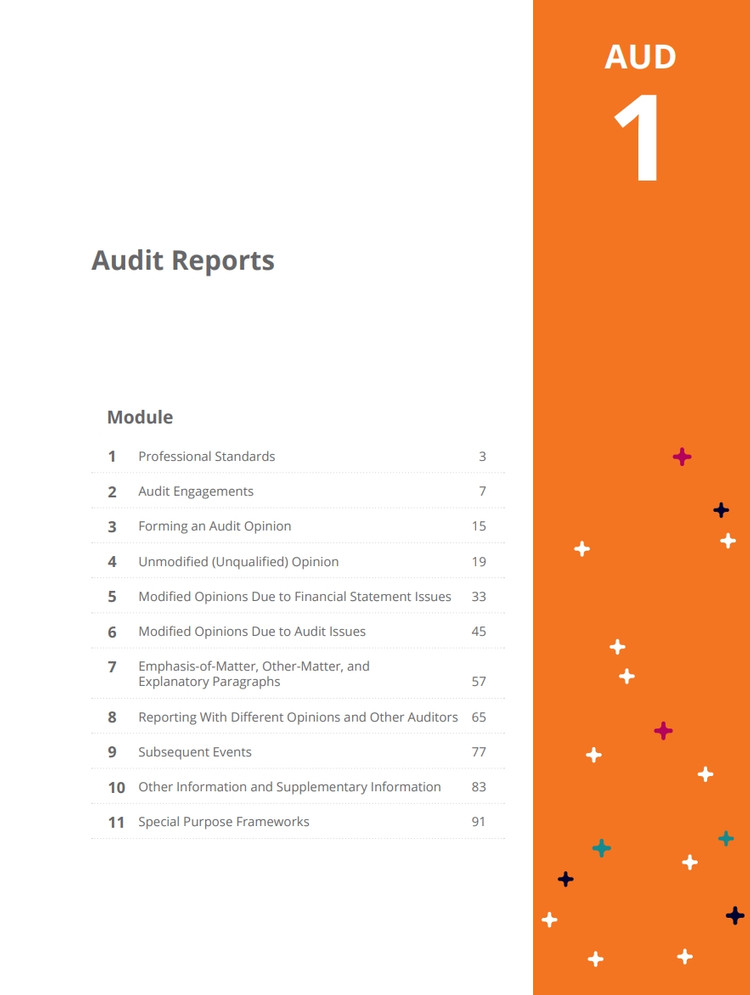Open the Audit Engagements module entry
The image size is (750, 995).
click(x=196, y=492)
